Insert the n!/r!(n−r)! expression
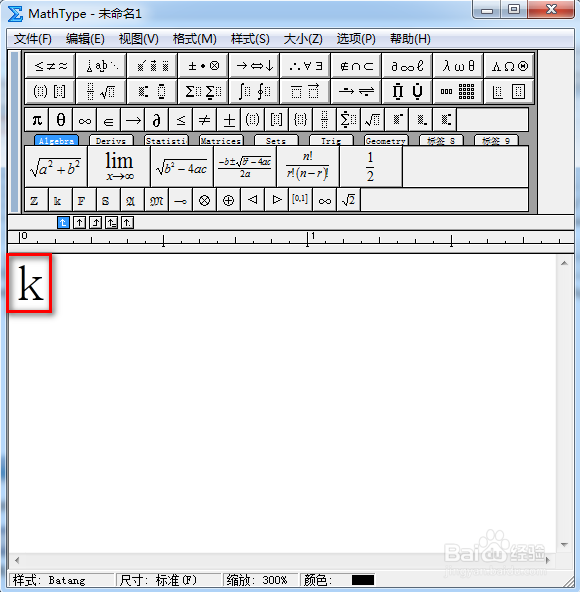The height and width of the screenshot is (592, 580). pos(308,166)
